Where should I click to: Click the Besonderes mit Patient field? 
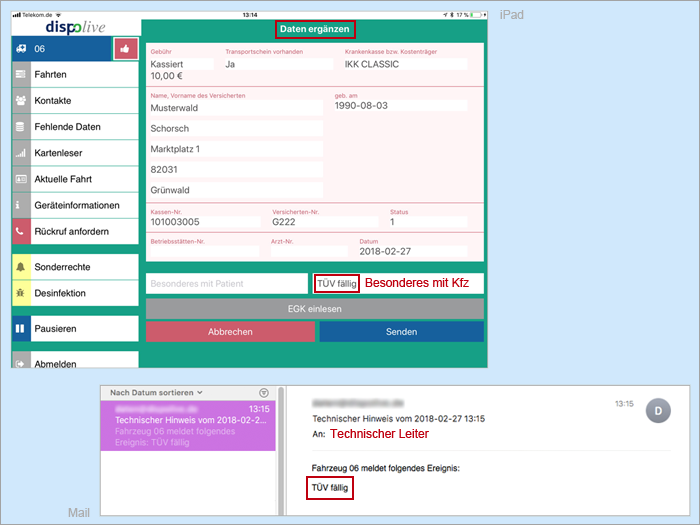coord(225,284)
